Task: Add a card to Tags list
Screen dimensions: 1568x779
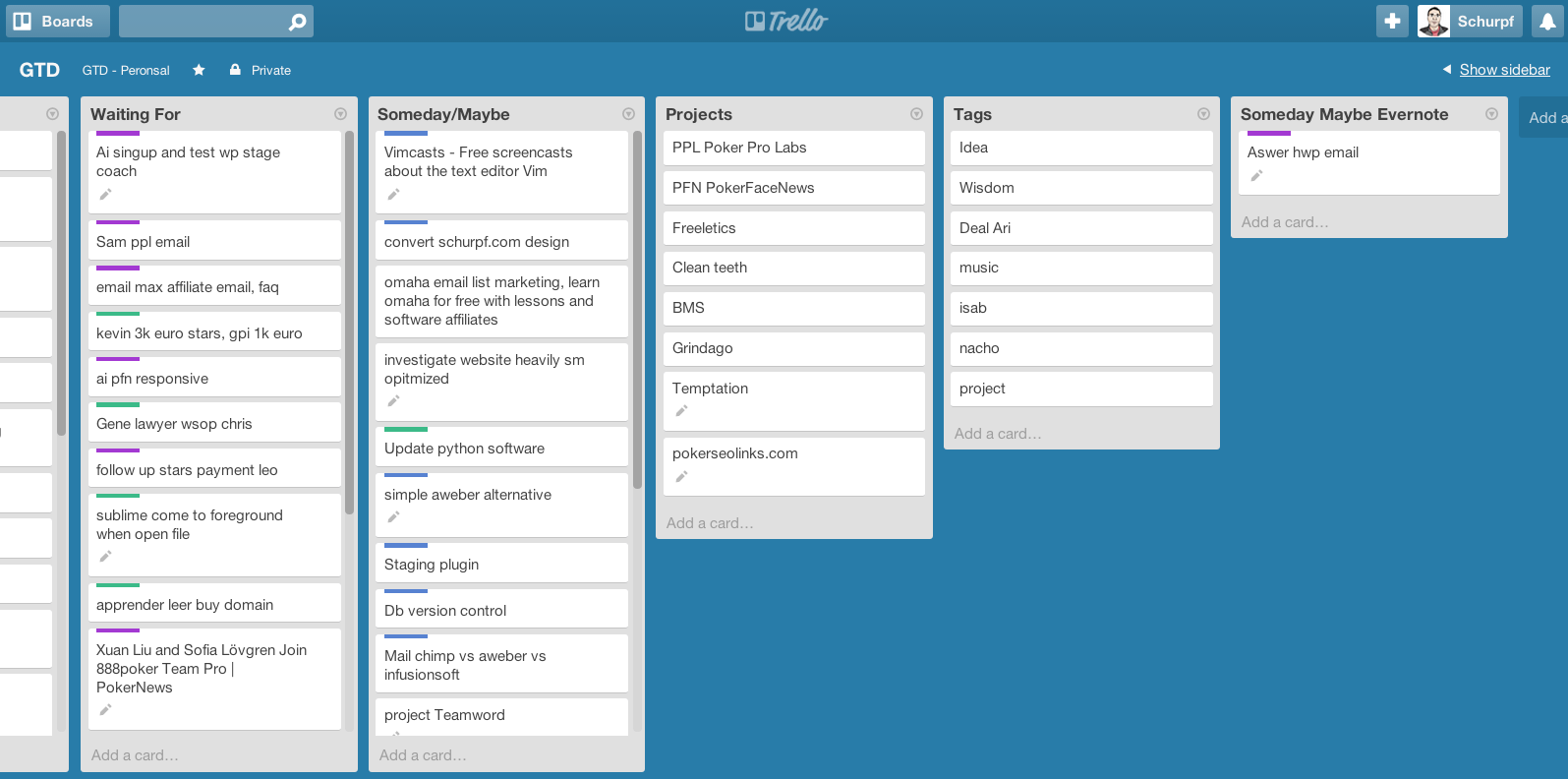Action: point(998,434)
